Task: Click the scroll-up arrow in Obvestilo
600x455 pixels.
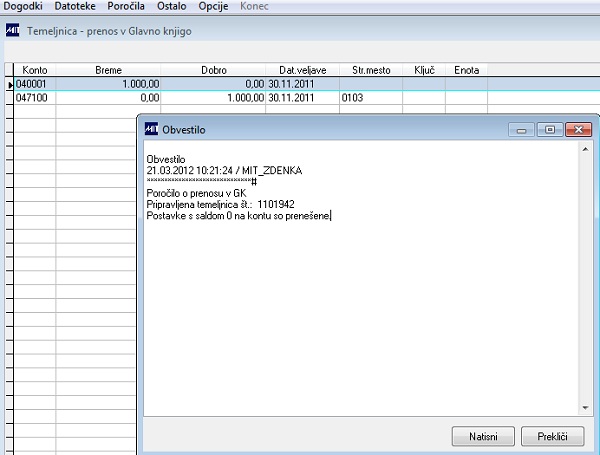Action: (x=585, y=149)
